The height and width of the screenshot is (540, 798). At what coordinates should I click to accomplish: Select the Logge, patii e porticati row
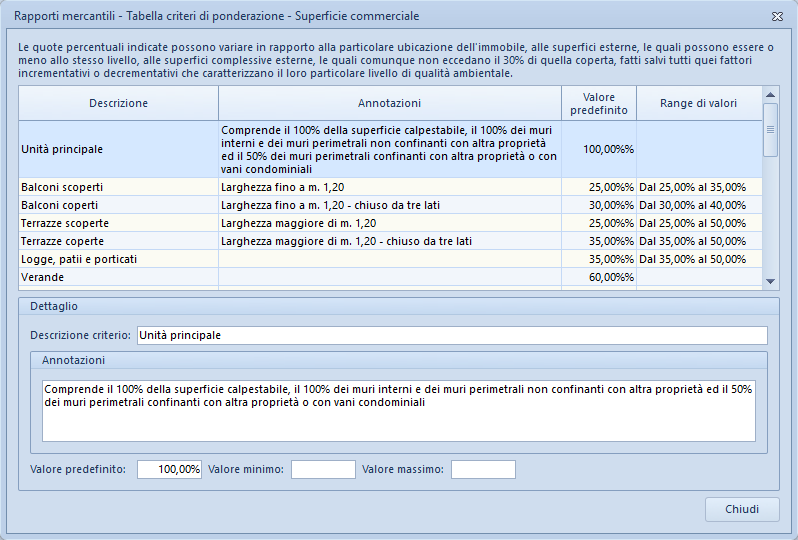click(390, 259)
